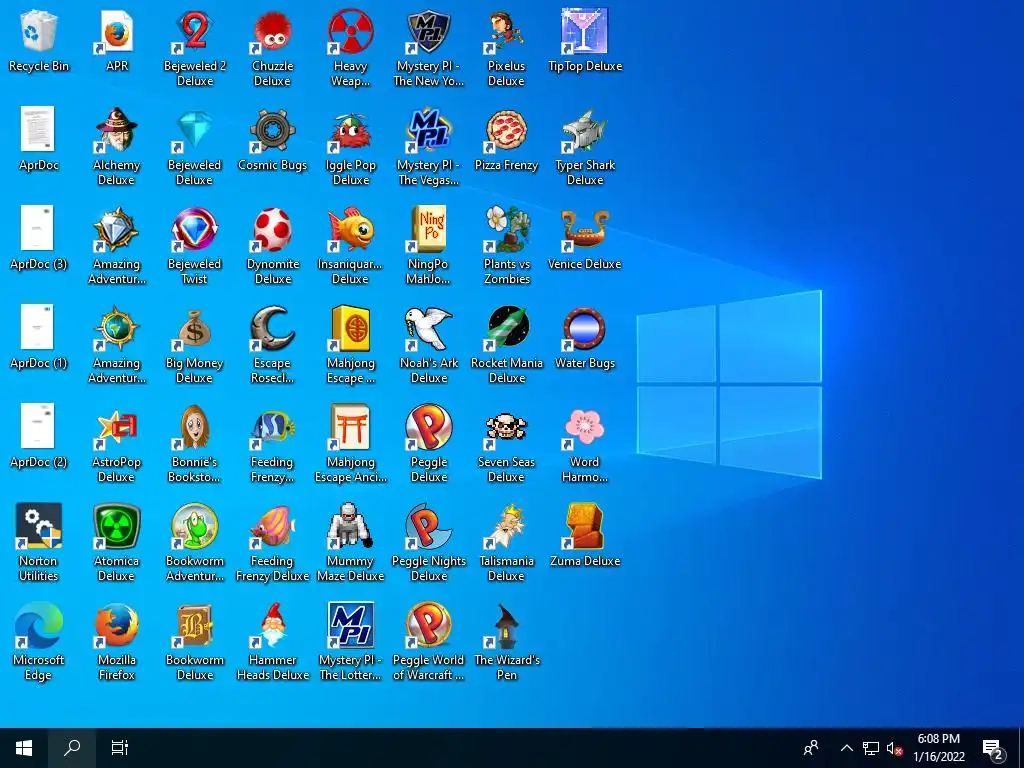Click the muted volume tray icon
The width and height of the screenshot is (1024, 768).
[x=894, y=748]
